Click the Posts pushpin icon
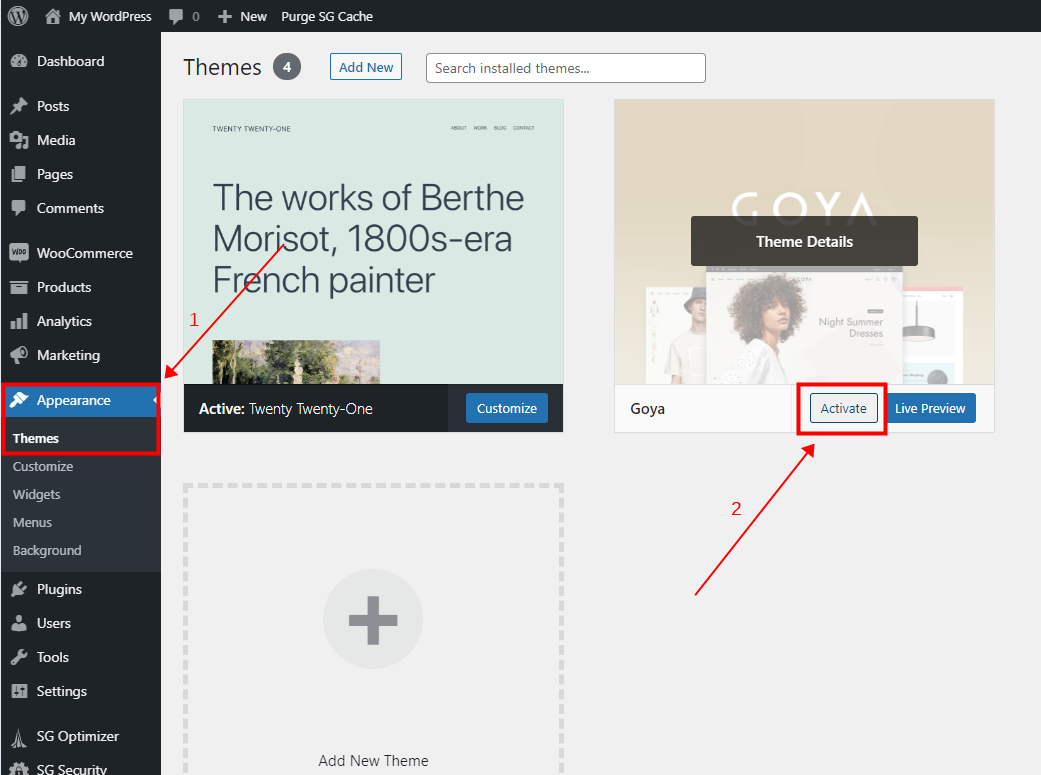The height and width of the screenshot is (775, 1041). pos(19,106)
